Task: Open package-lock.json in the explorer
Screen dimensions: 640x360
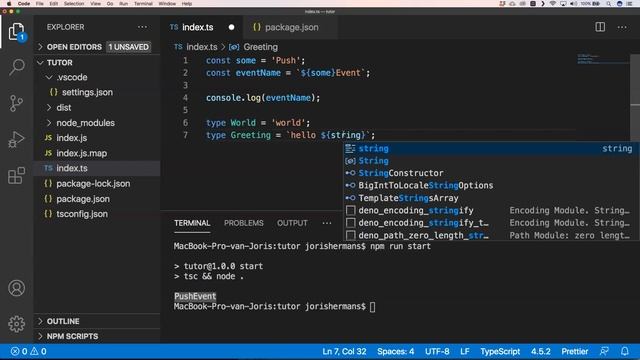Action: (x=93, y=184)
